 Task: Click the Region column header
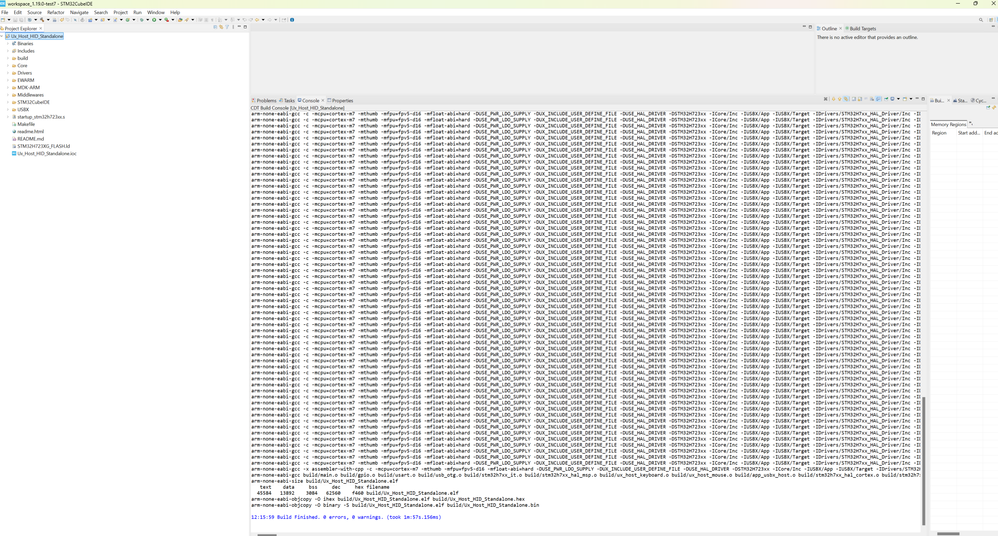click(x=939, y=133)
